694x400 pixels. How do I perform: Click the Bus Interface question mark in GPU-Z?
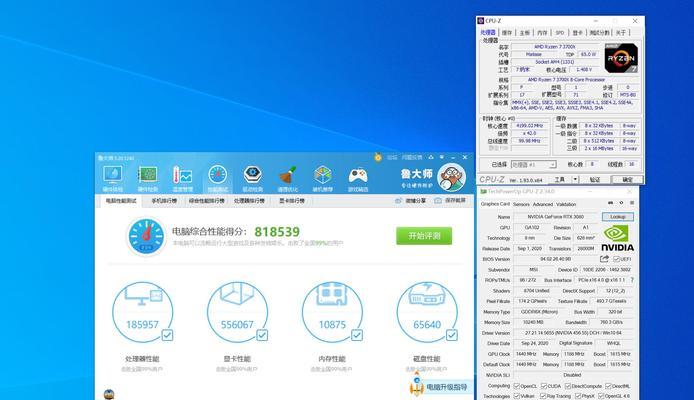[632, 280]
